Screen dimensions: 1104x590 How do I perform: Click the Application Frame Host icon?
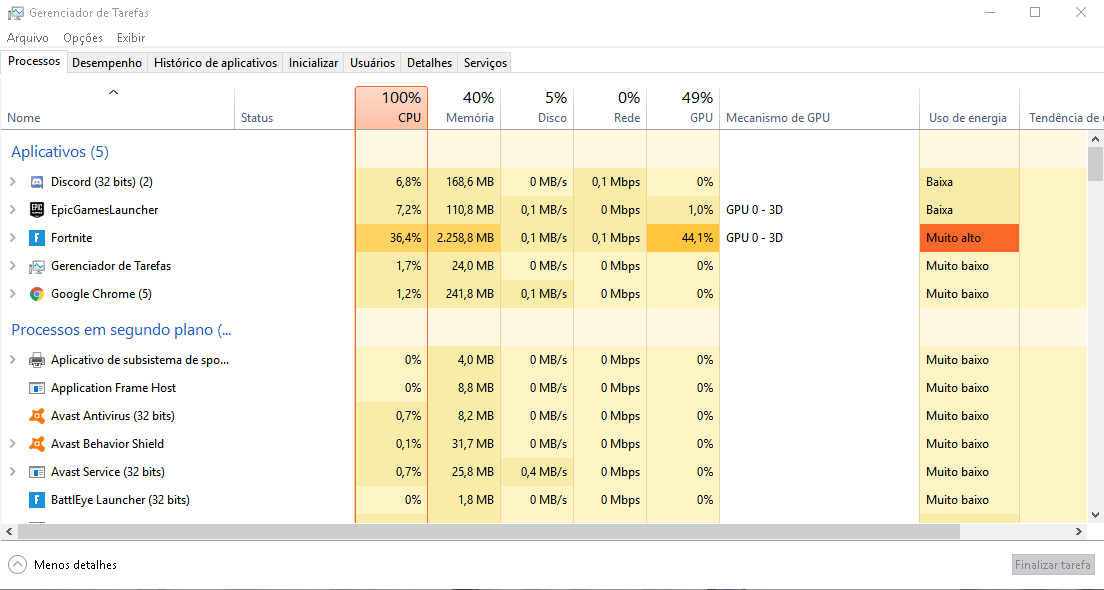pyautogui.click(x=37, y=388)
